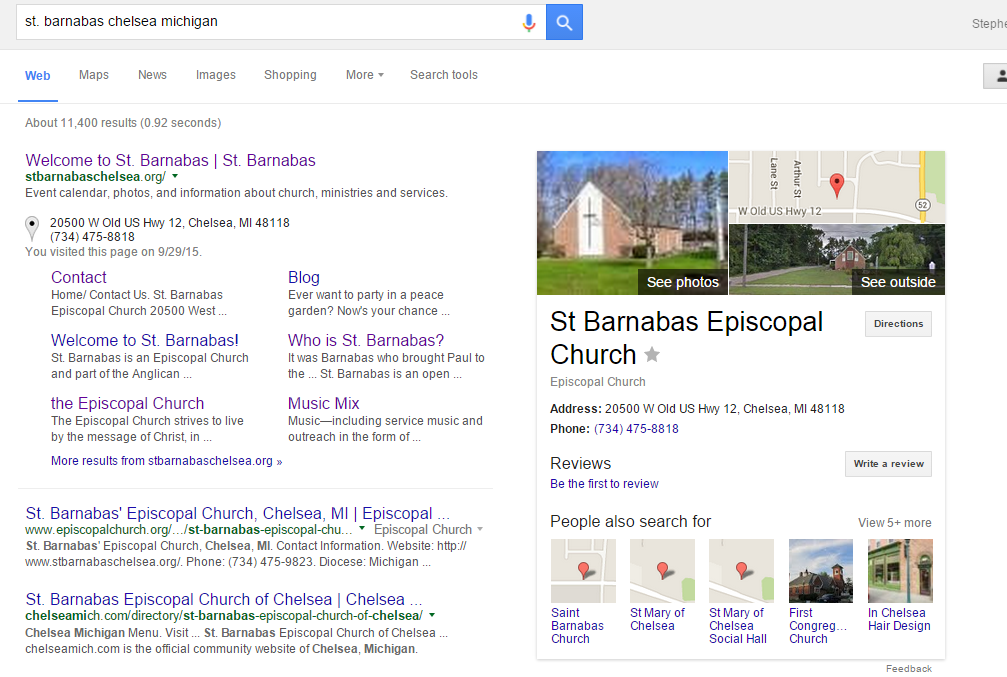Screen dimensions: 1007x677
Task: Click the Feedback link below the panel
Action: 909,669
